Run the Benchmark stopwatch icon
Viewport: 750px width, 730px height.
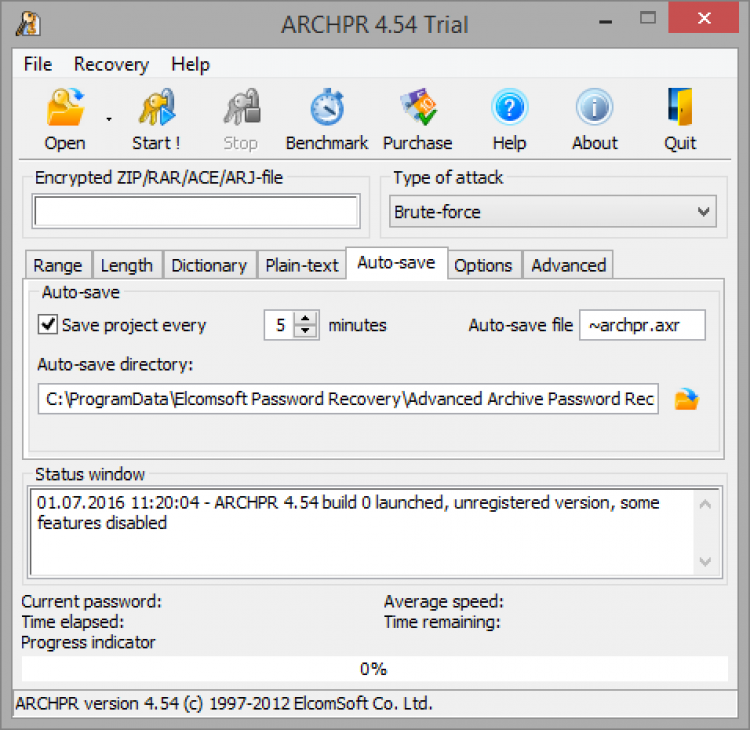(x=327, y=107)
